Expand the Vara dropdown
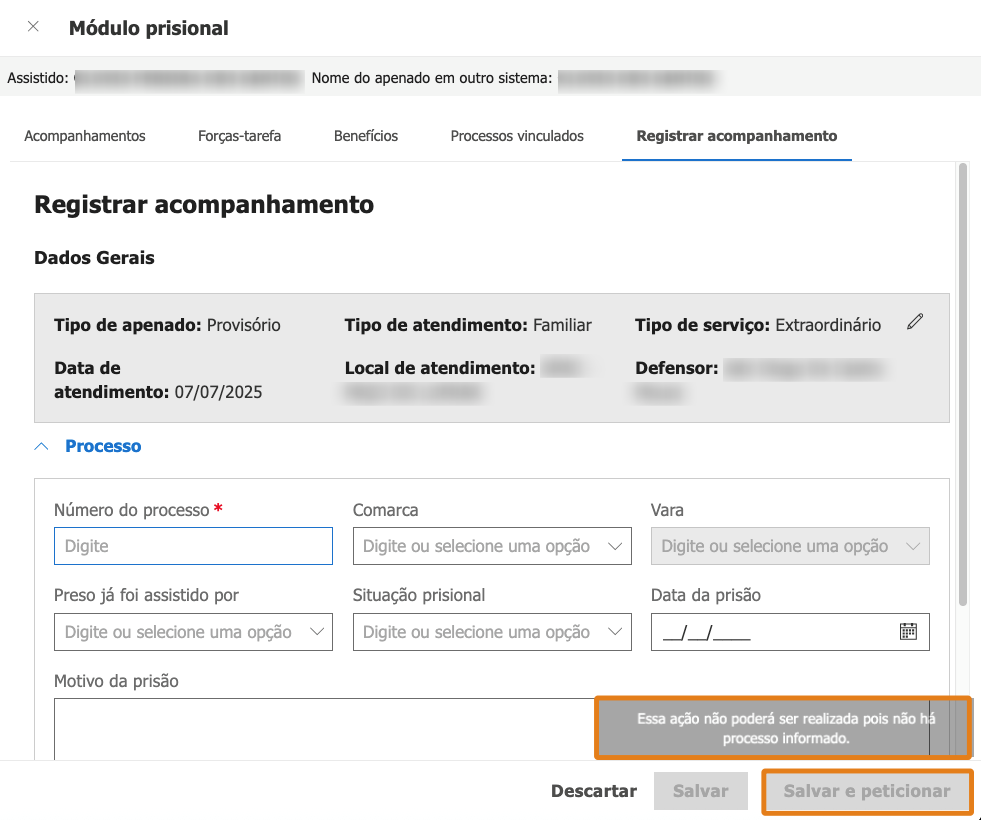Image resolution: width=981 pixels, height=820 pixels. click(x=790, y=546)
